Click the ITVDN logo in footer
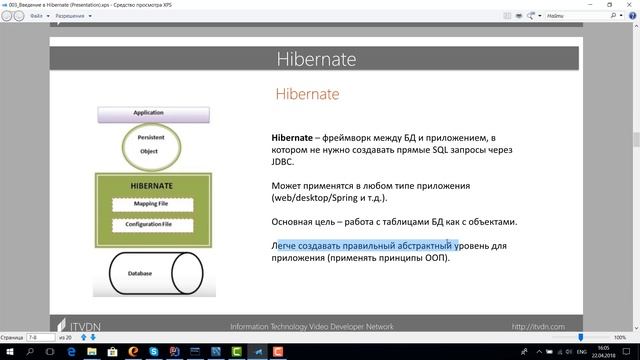 pyautogui.click(x=79, y=325)
